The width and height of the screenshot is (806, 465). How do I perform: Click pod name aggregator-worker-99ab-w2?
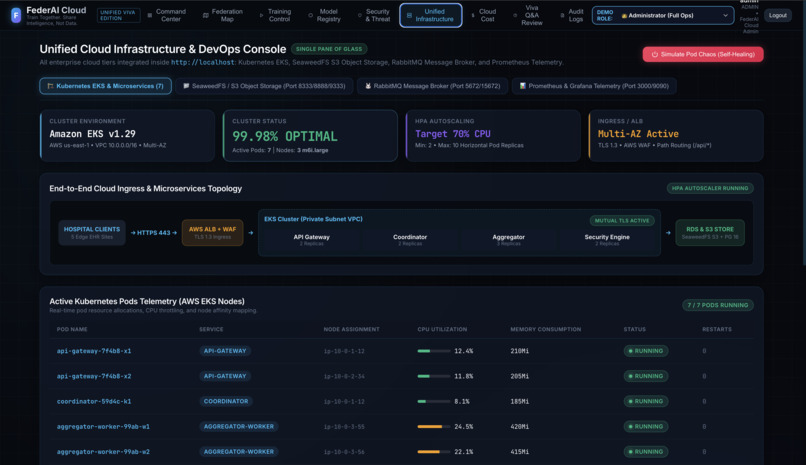click(103, 452)
